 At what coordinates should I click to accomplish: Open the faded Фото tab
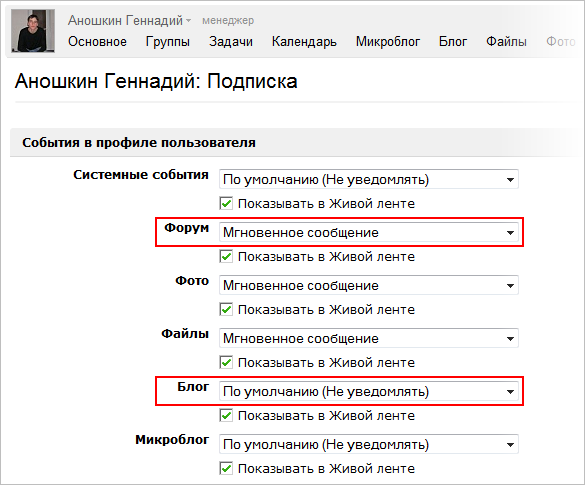561,41
